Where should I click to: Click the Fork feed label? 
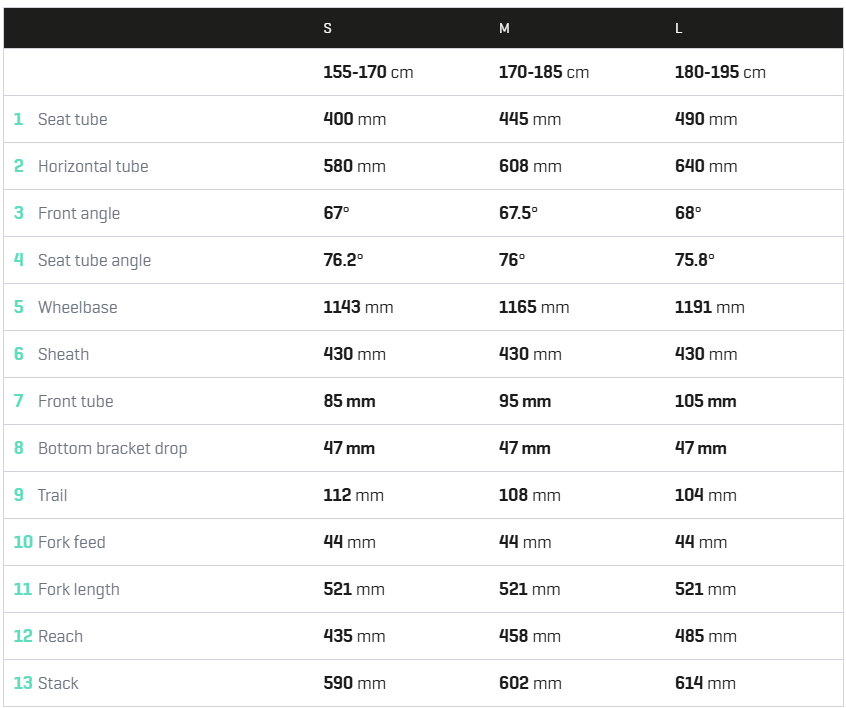[x=72, y=542]
